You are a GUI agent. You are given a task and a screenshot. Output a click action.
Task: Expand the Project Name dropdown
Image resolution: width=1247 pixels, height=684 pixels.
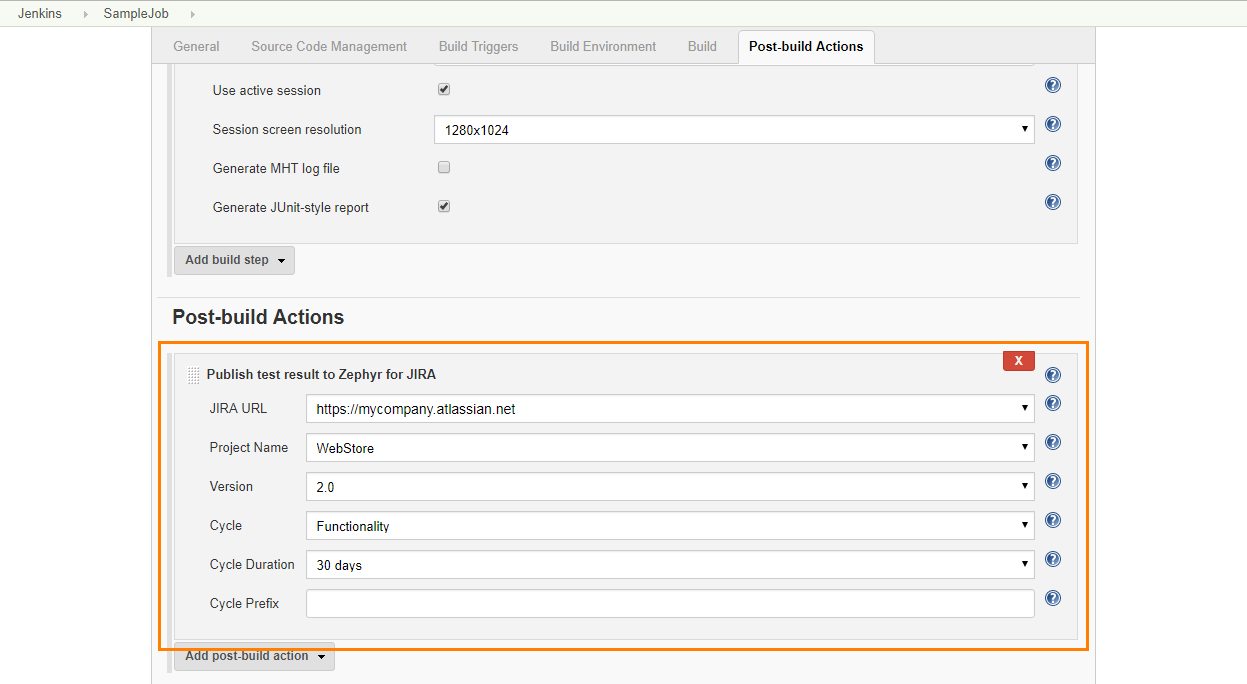coord(1023,447)
